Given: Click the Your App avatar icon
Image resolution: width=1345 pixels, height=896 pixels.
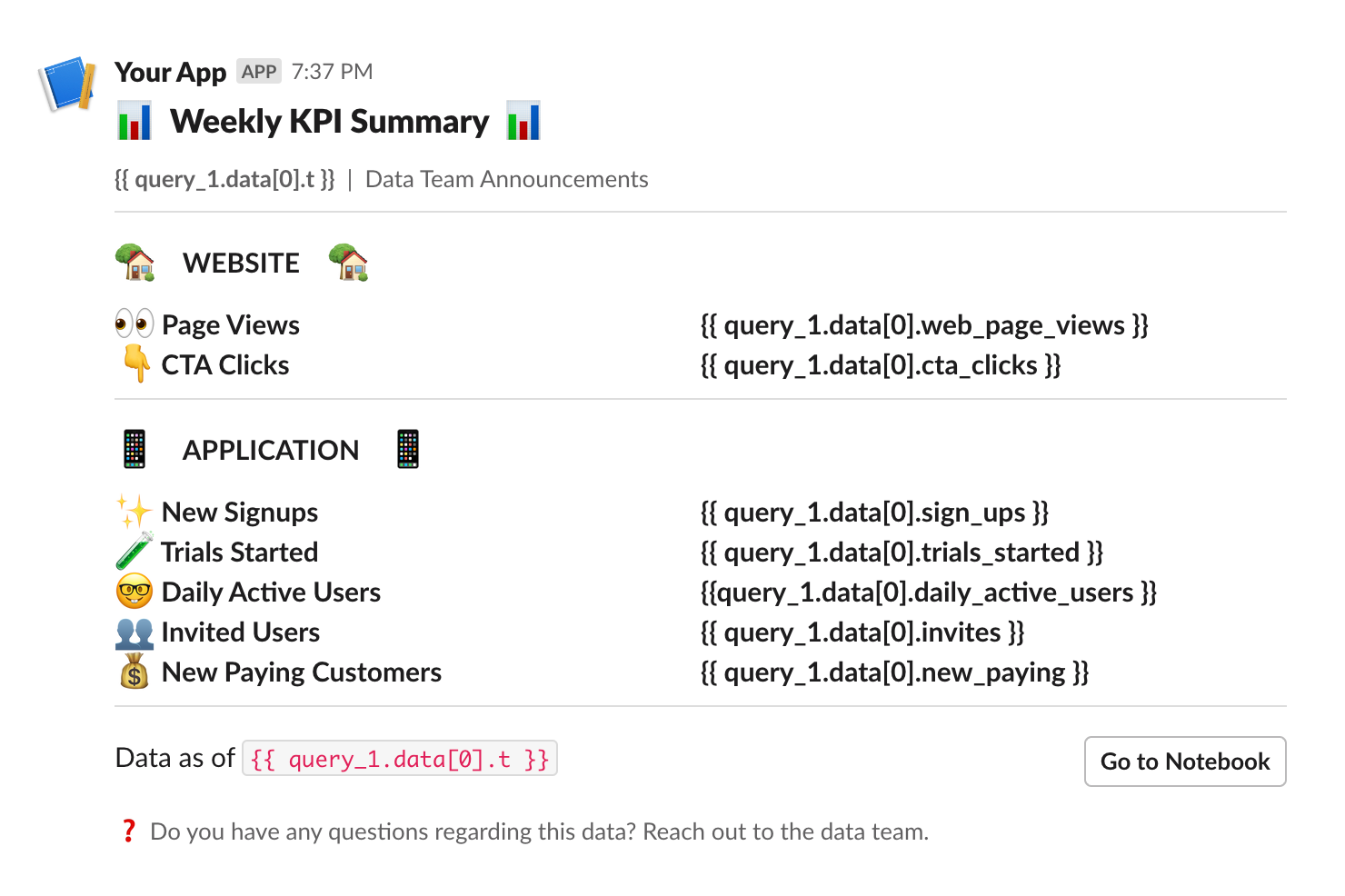Looking at the screenshot, I should tap(67, 84).
